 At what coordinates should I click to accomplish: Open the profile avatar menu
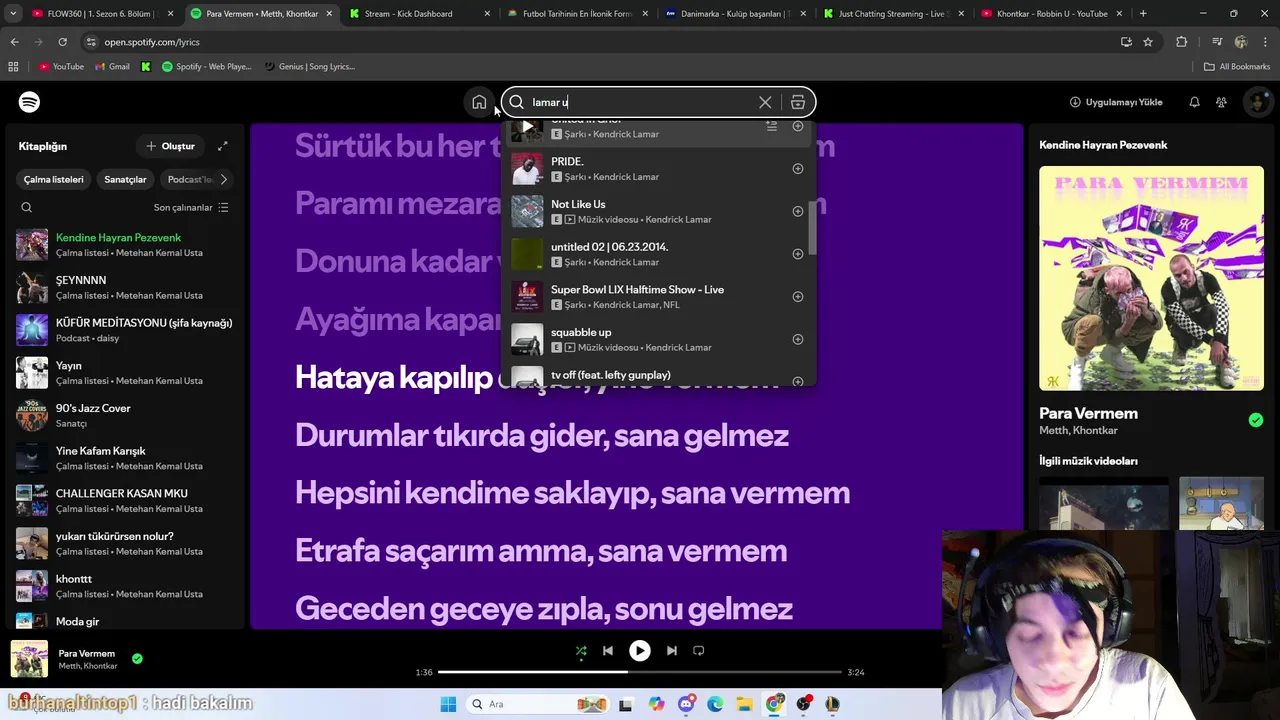pos(1257,102)
